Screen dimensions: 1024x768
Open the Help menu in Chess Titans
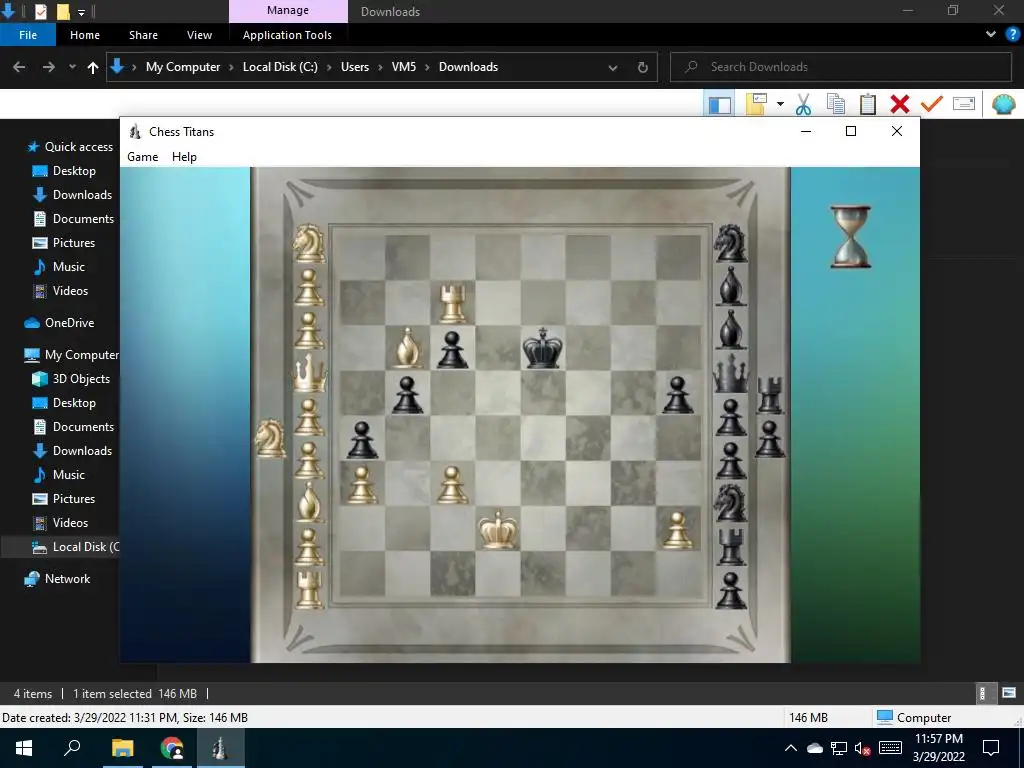184,157
